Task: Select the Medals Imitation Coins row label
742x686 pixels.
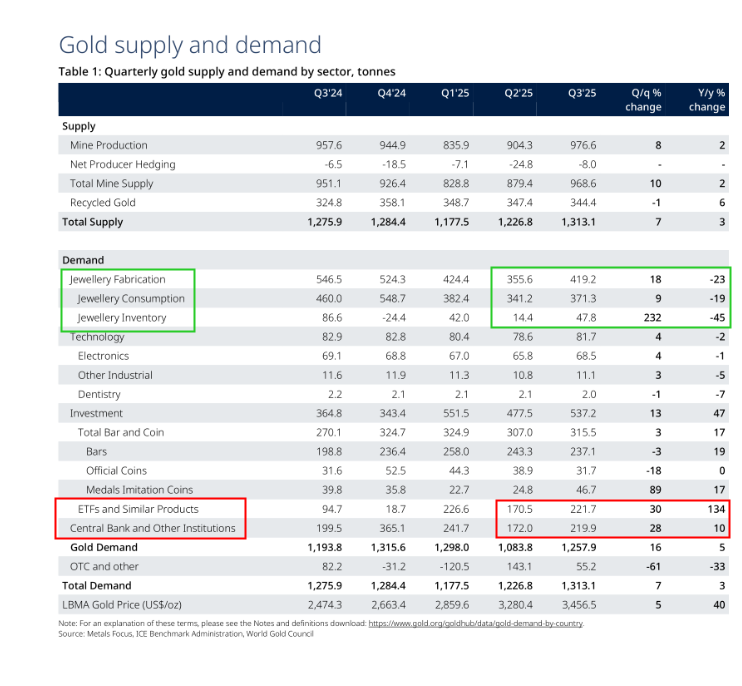Action: 139,490
